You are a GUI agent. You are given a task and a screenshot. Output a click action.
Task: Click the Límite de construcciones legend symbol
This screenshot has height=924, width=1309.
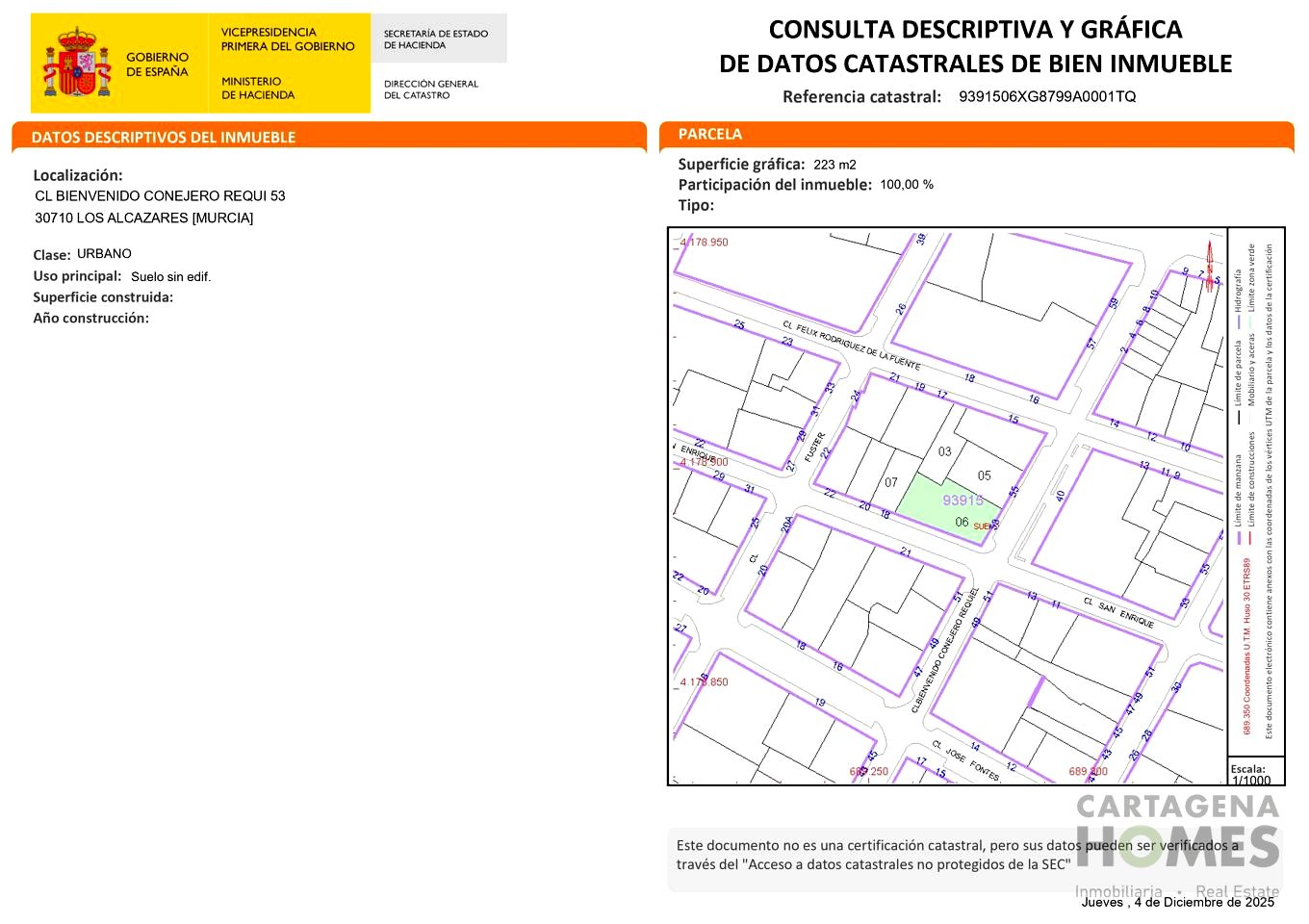[1250, 538]
